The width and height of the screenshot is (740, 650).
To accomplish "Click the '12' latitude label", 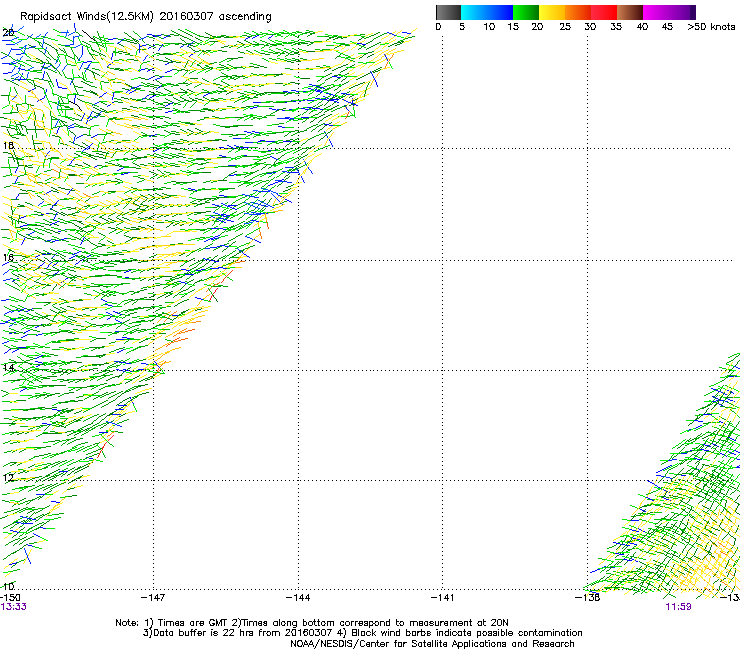I will click(x=8, y=478).
